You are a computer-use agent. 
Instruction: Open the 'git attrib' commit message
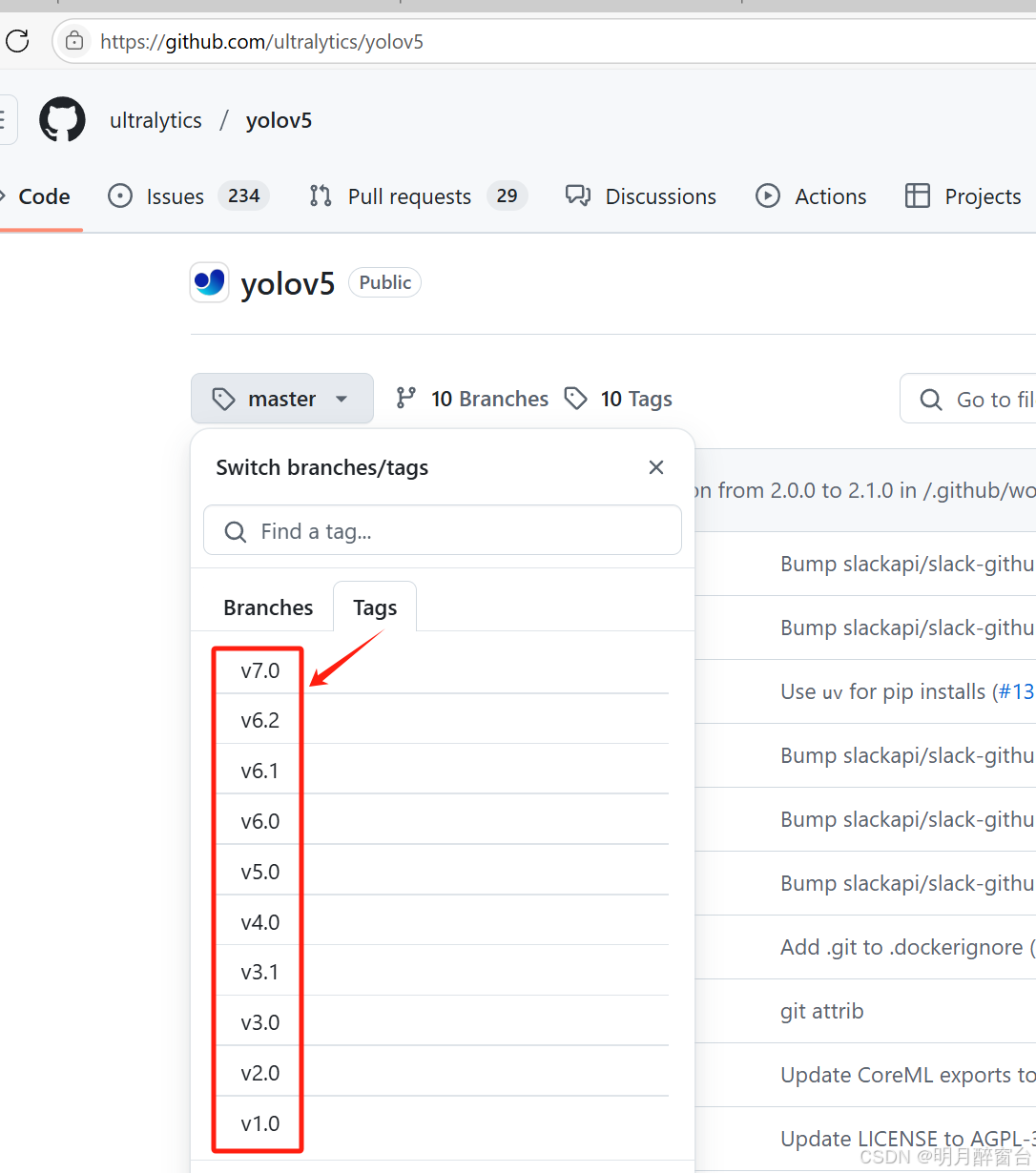821,1011
